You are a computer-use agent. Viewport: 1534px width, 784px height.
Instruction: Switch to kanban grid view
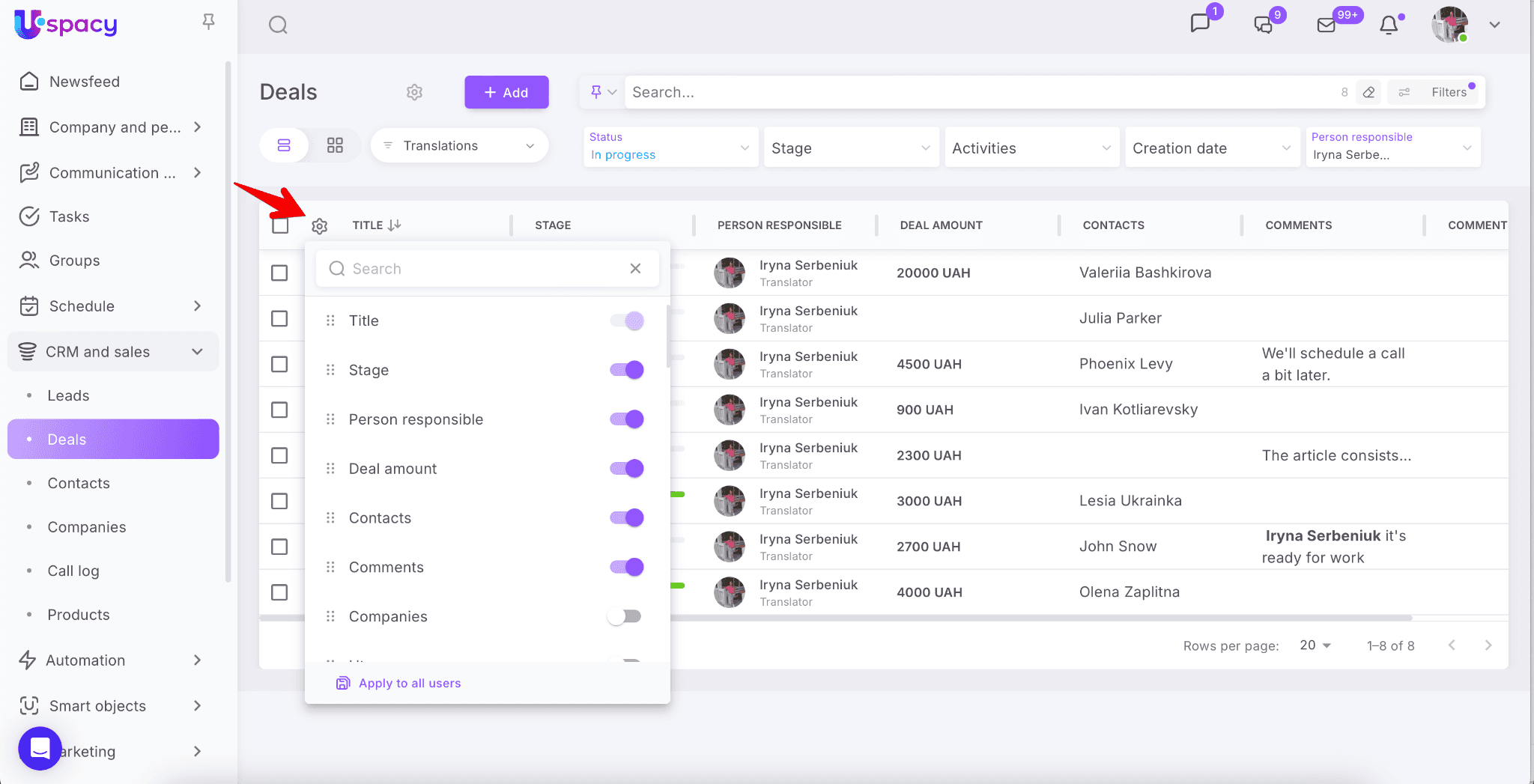[x=335, y=145]
